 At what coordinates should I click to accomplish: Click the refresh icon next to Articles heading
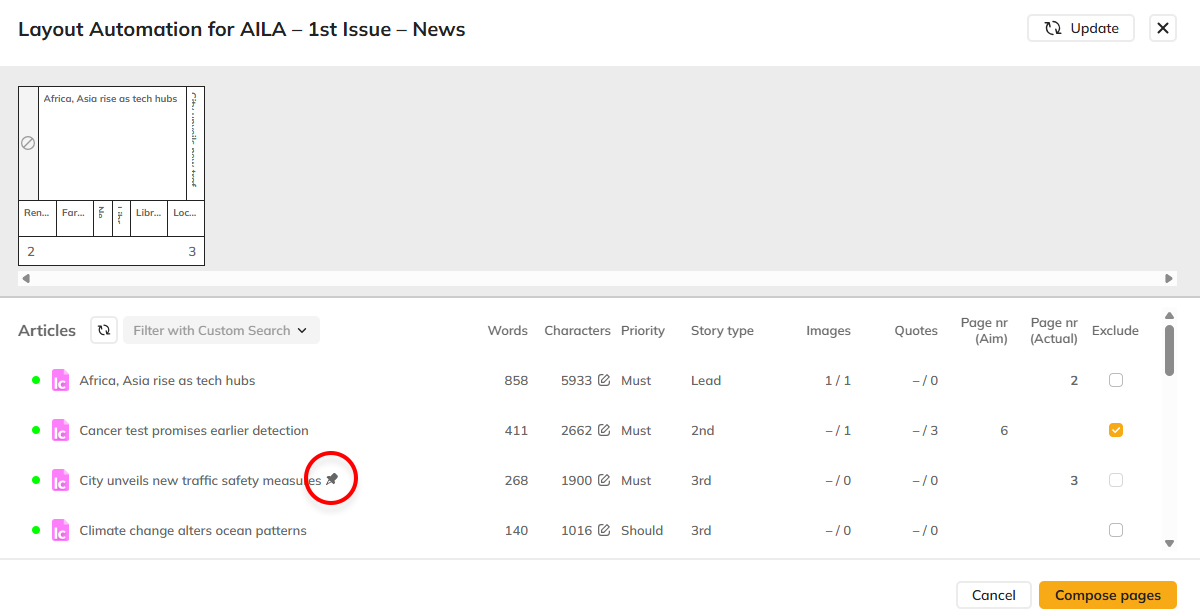click(104, 330)
